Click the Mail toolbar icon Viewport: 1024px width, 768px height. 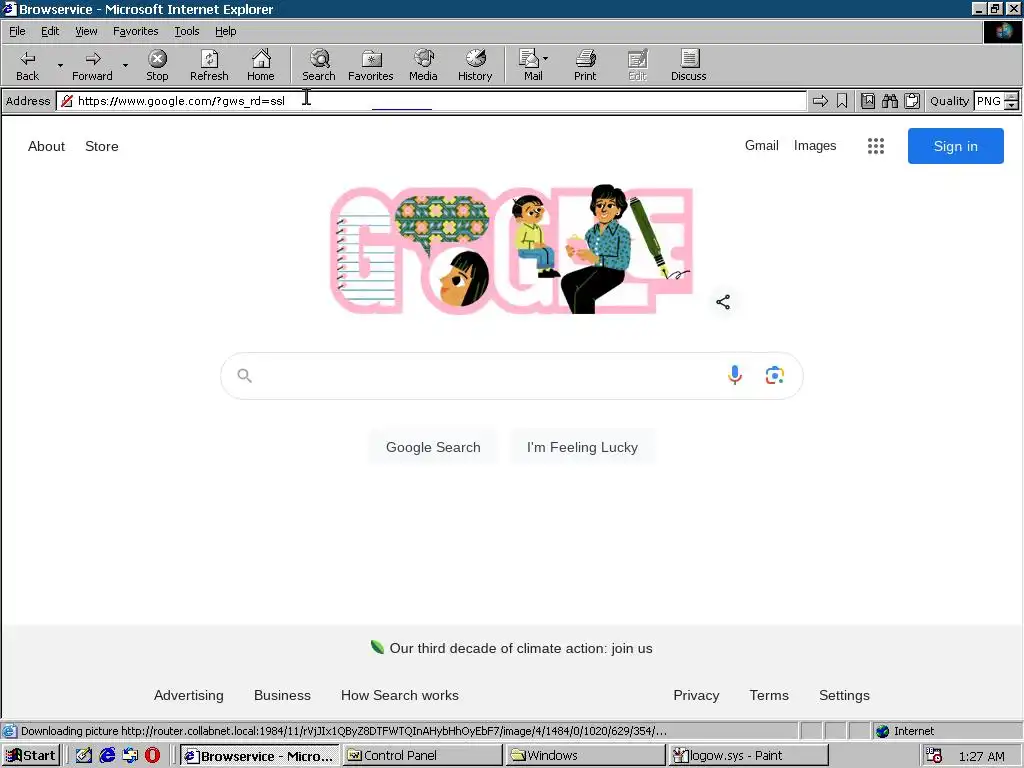click(530, 65)
